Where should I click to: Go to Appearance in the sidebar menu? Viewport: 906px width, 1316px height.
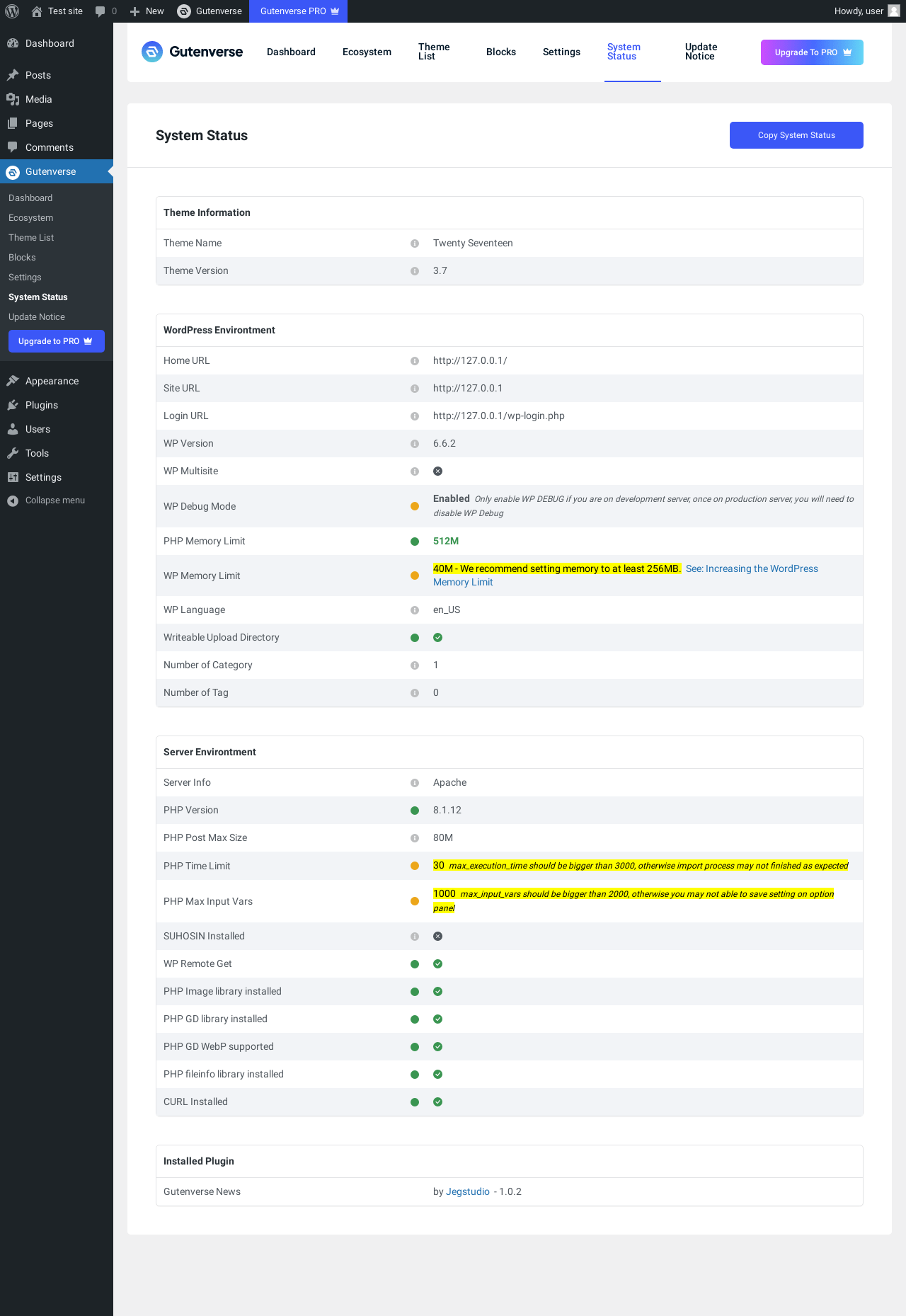click(52, 381)
